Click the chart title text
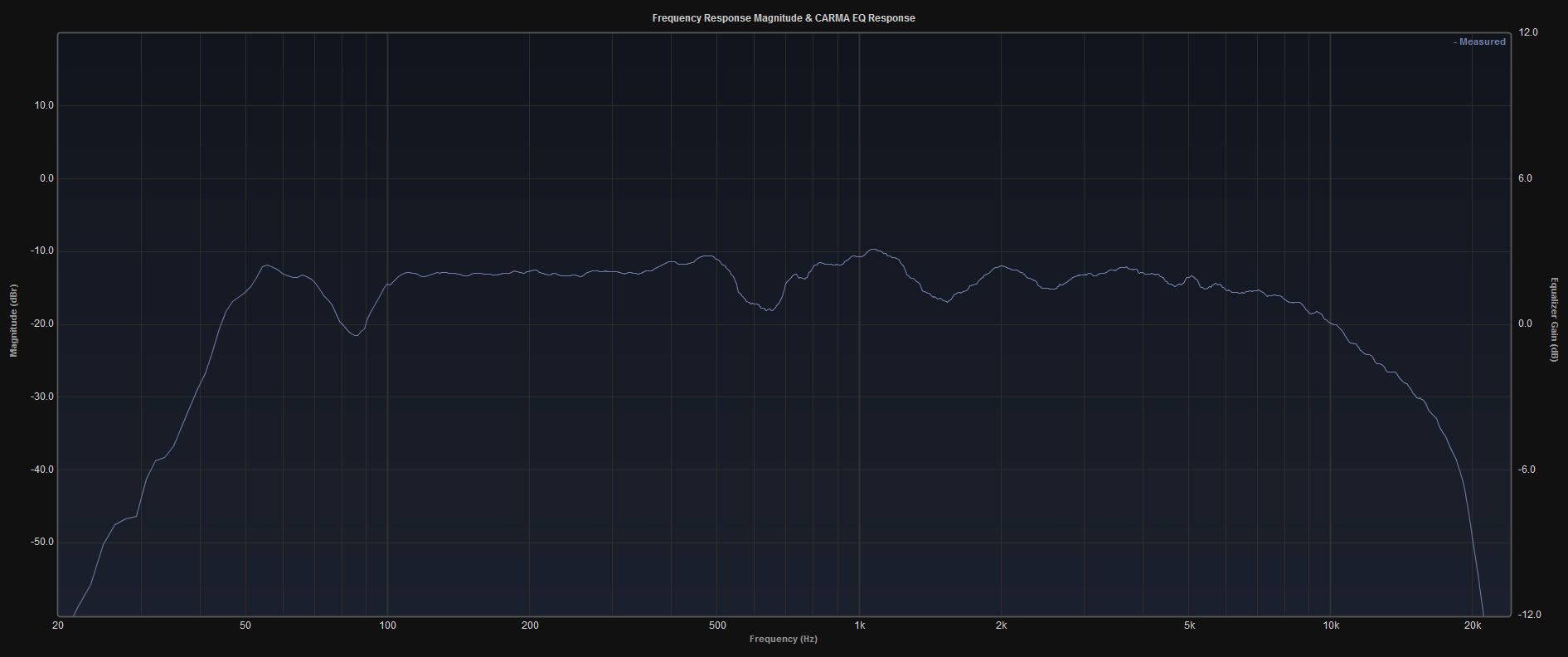 tap(784, 18)
